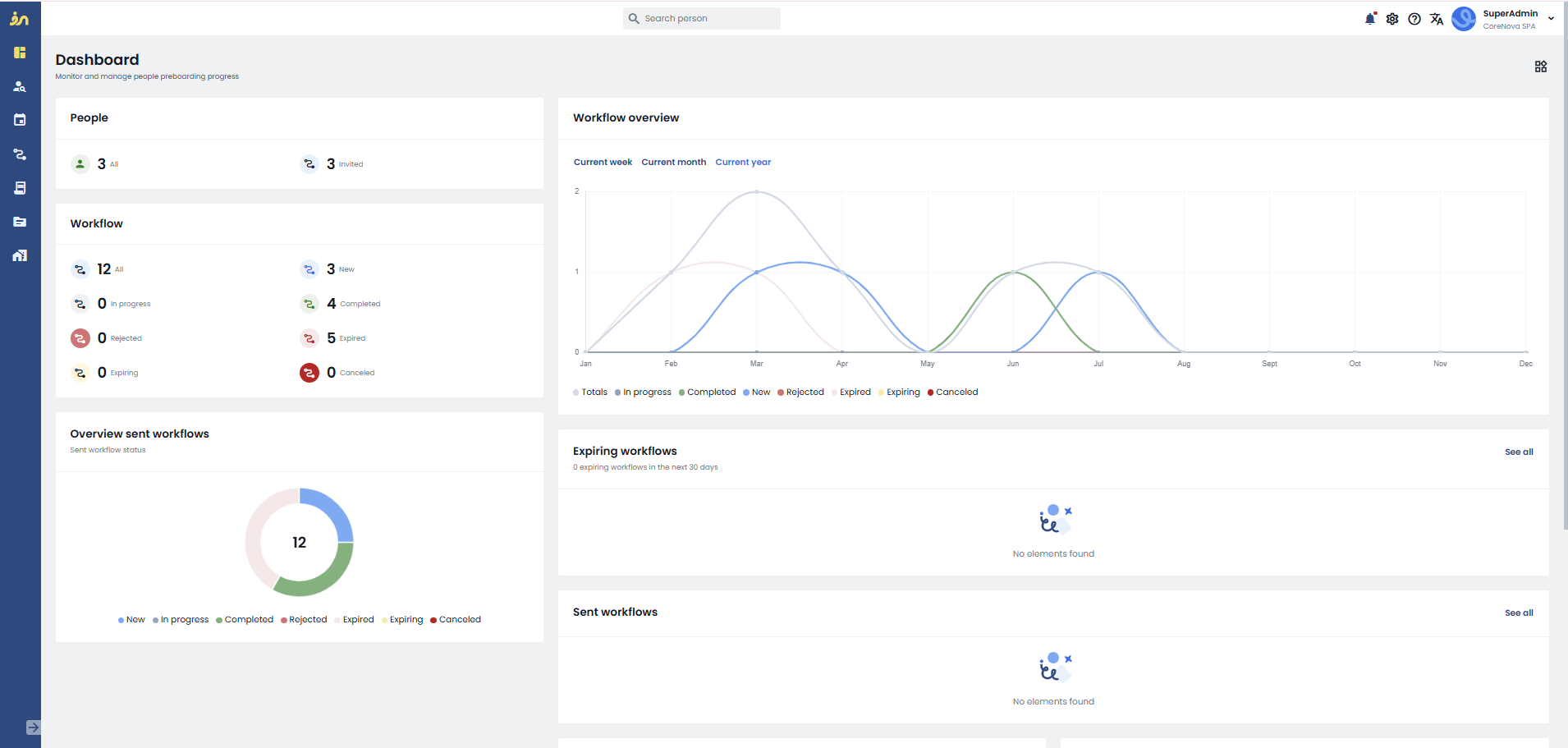Click the Search person input field

click(x=702, y=18)
